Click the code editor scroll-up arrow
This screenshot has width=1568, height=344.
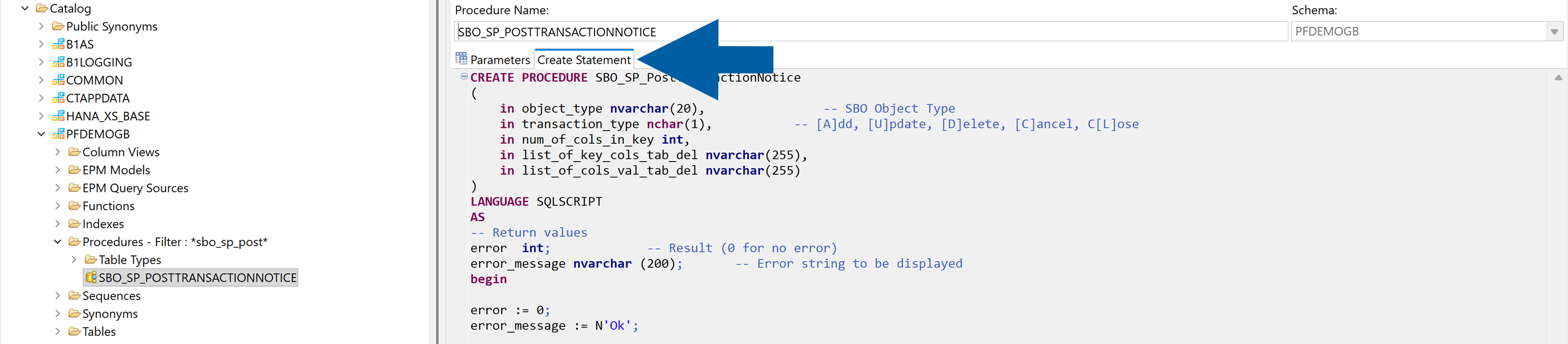(1558, 78)
